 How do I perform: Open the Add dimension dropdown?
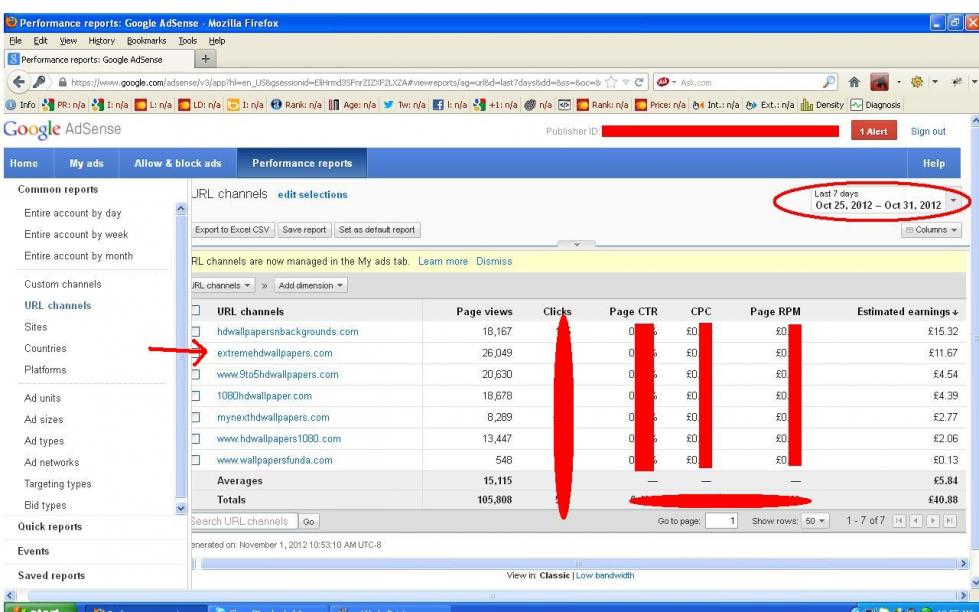click(310, 285)
